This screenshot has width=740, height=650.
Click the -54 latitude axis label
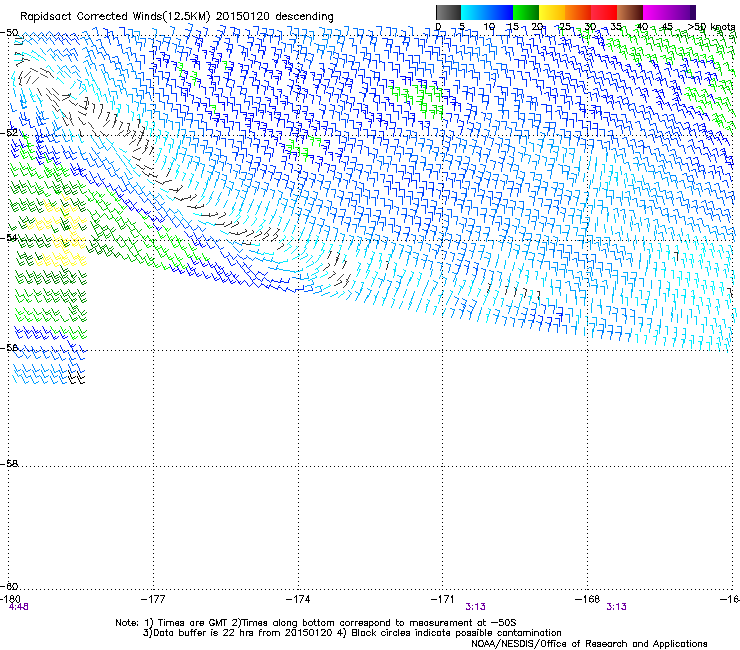(x=9, y=237)
